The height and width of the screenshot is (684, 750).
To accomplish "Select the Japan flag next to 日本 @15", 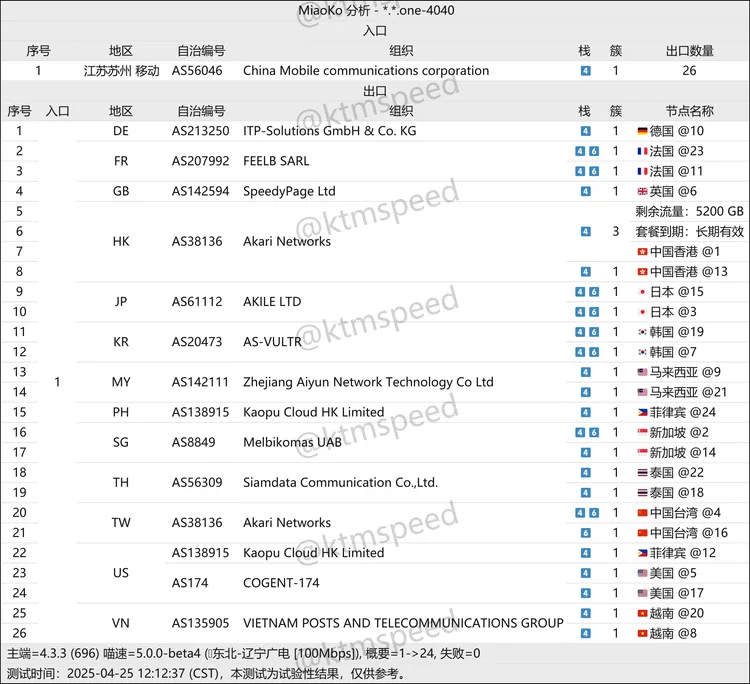I will 643,292.
